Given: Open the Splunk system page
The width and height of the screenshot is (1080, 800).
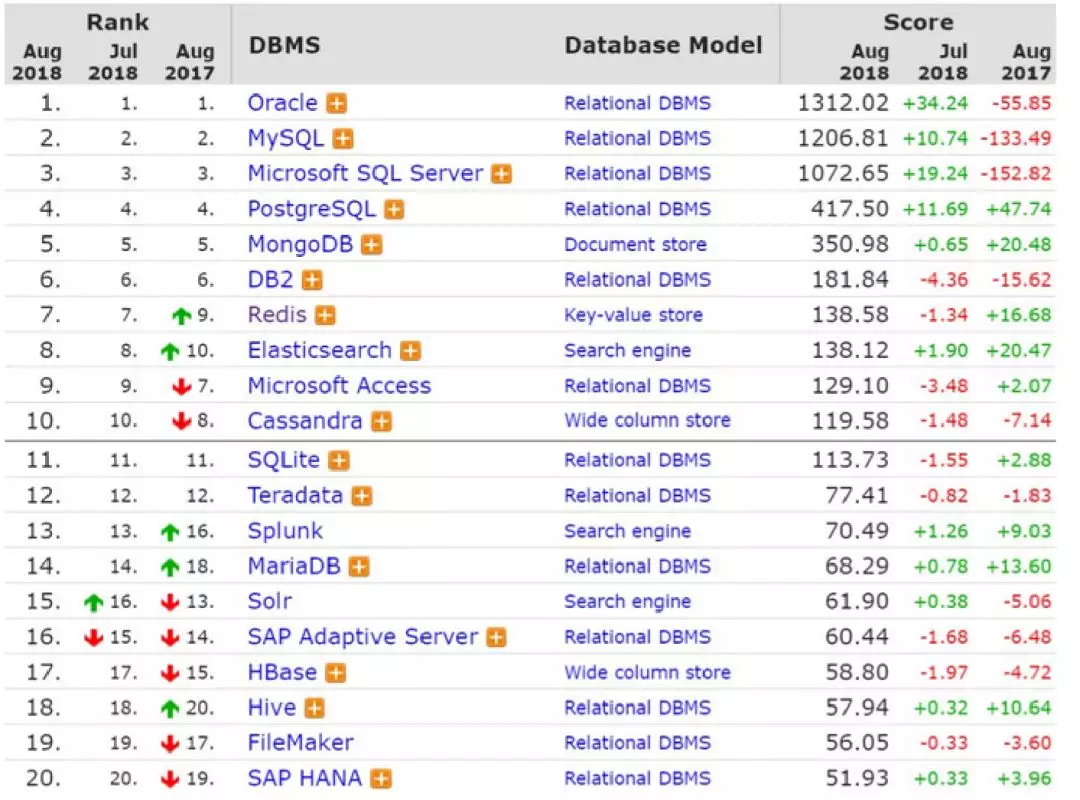Looking at the screenshot, I should [x=285, y=531].
